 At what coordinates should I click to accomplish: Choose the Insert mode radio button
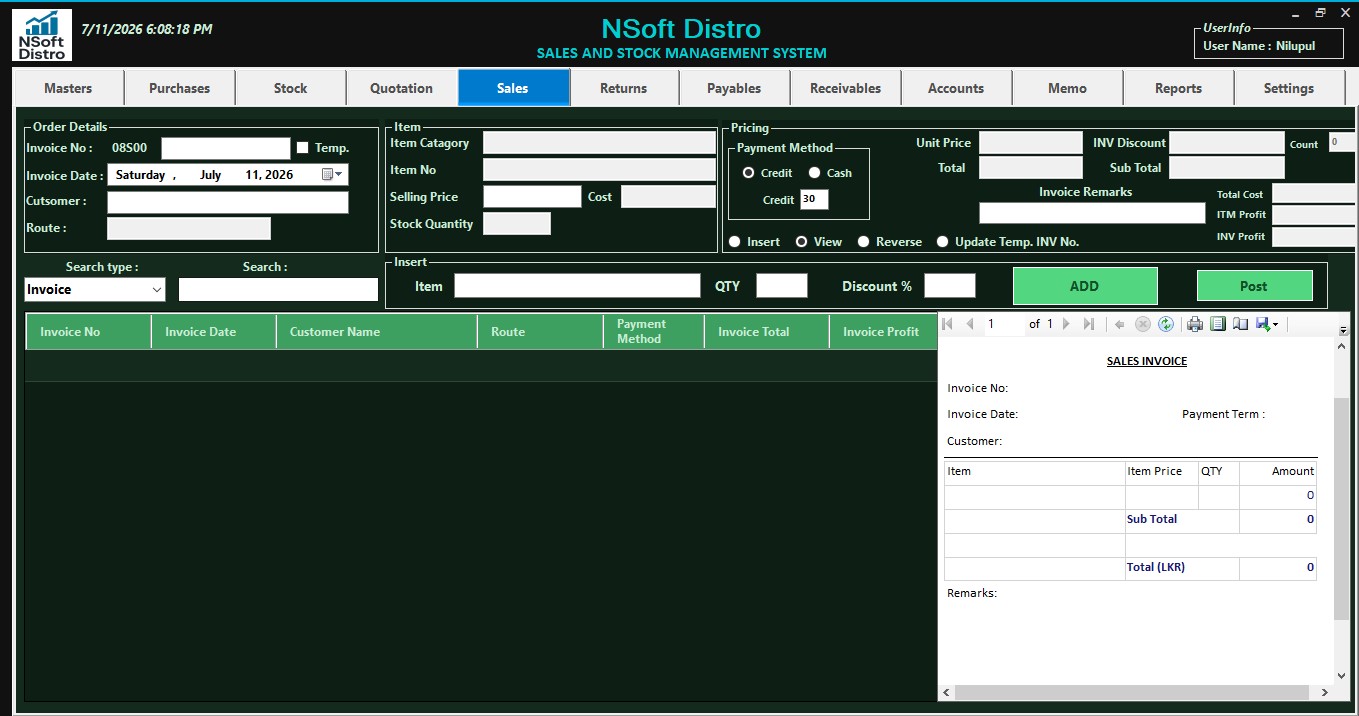coord(734,242)
